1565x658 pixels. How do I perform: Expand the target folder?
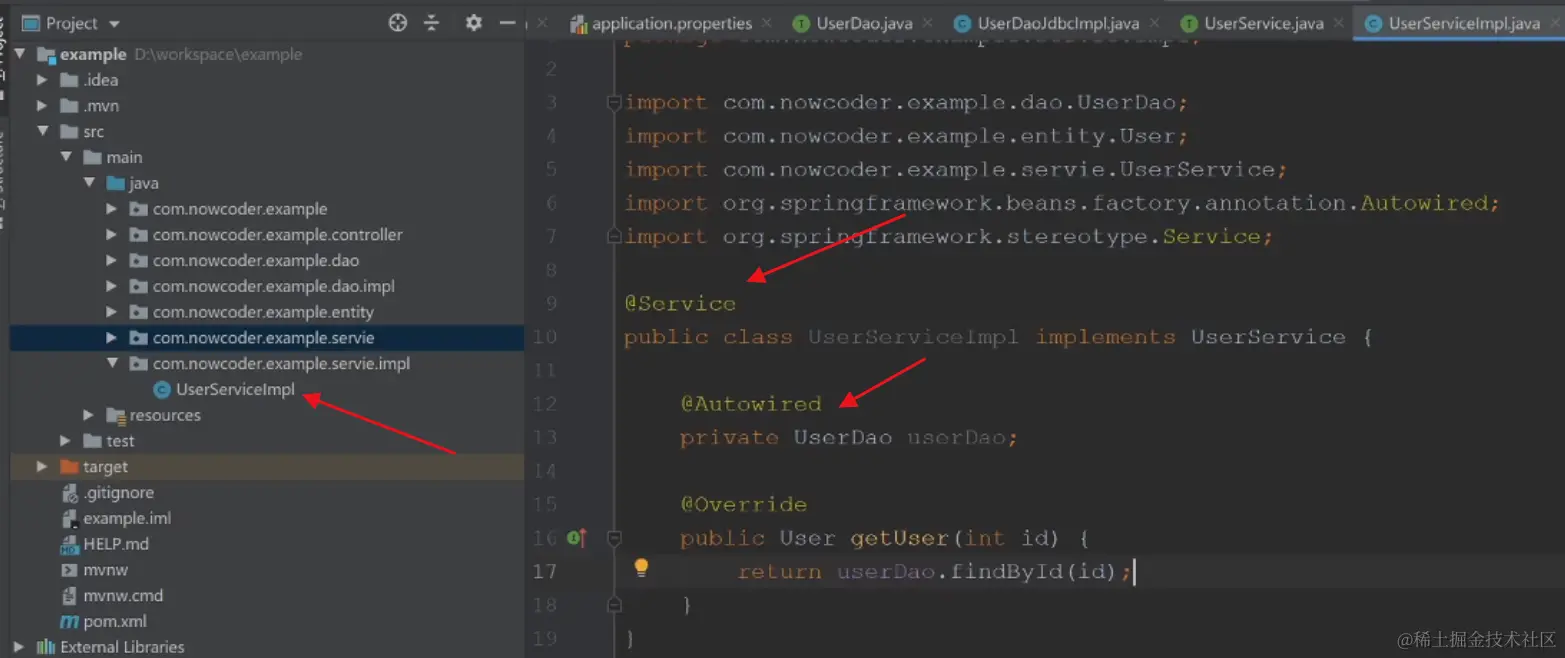click(x=42, y=467)
